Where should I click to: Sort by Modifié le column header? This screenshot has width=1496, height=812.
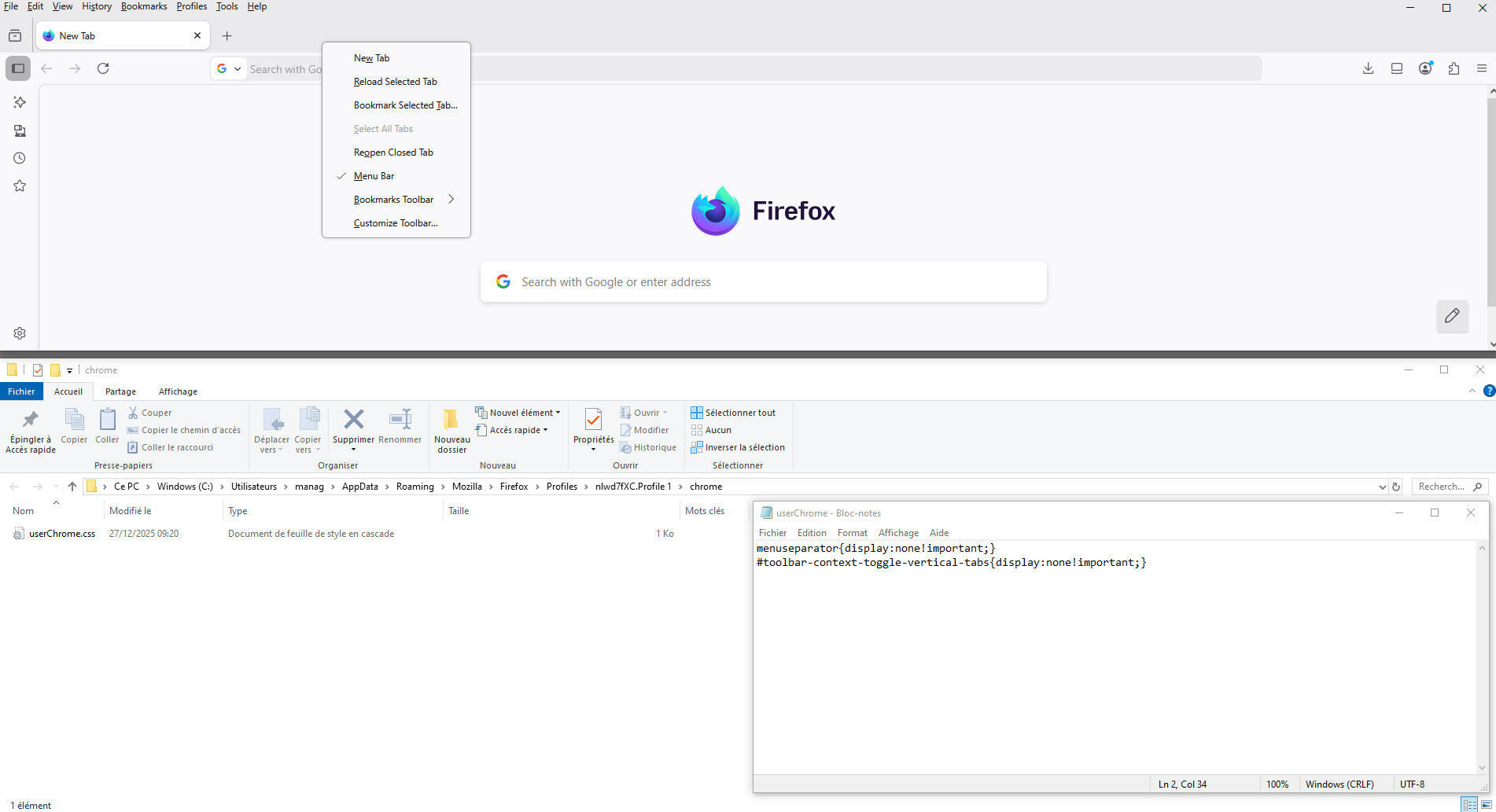pos(131,511)
